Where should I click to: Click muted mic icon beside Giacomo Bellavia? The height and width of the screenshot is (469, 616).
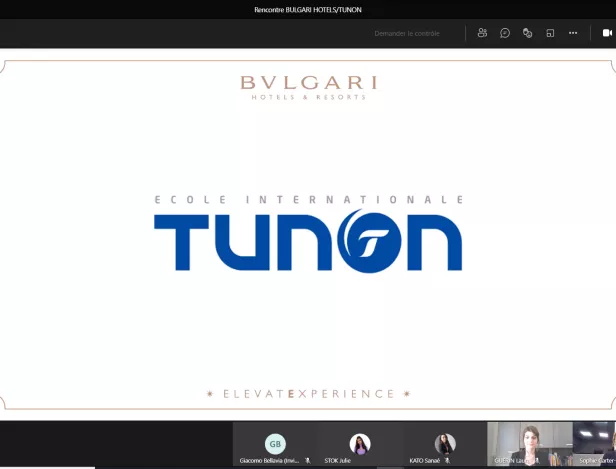tap(308, 460)
